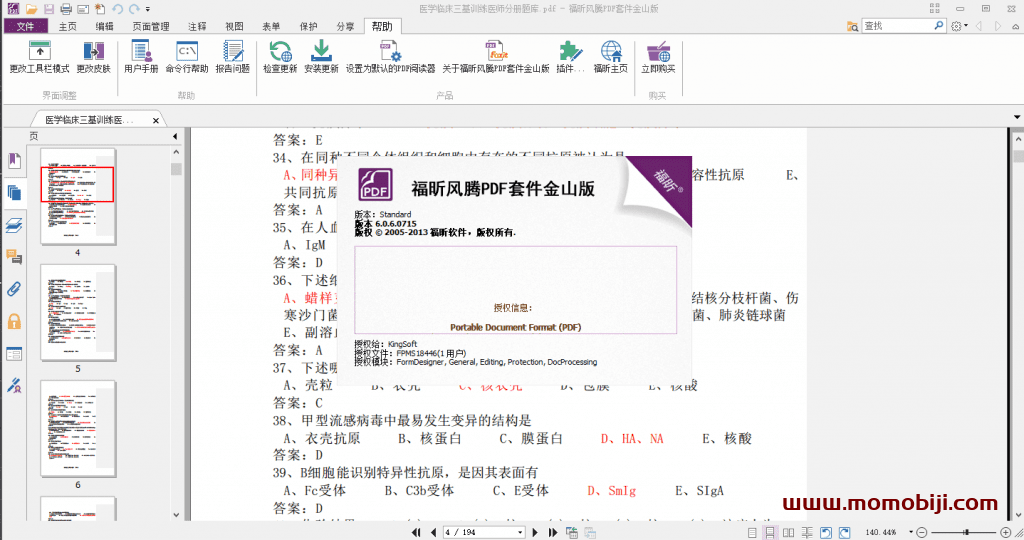Select facing pages view mode

789,533
